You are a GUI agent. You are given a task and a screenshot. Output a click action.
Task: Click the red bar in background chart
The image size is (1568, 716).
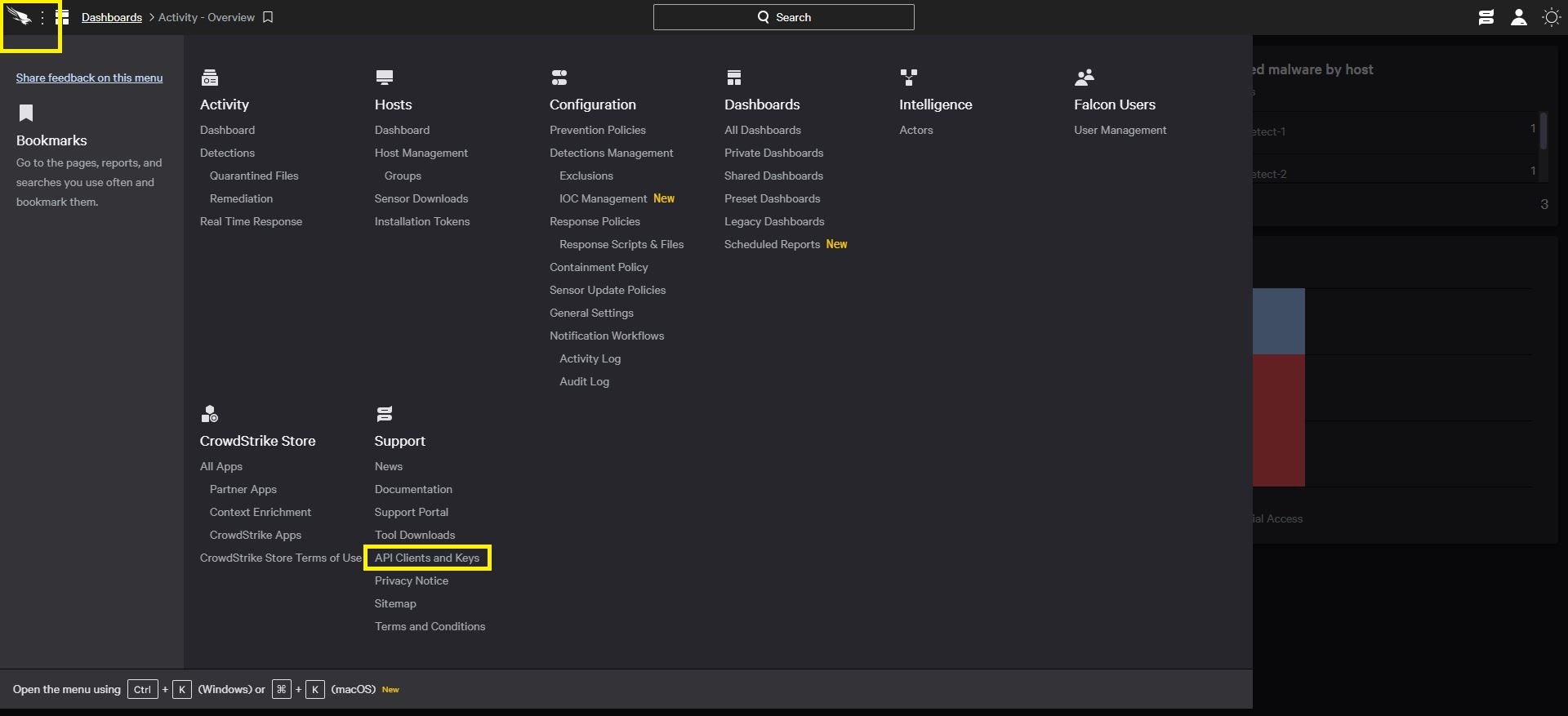1279,420
